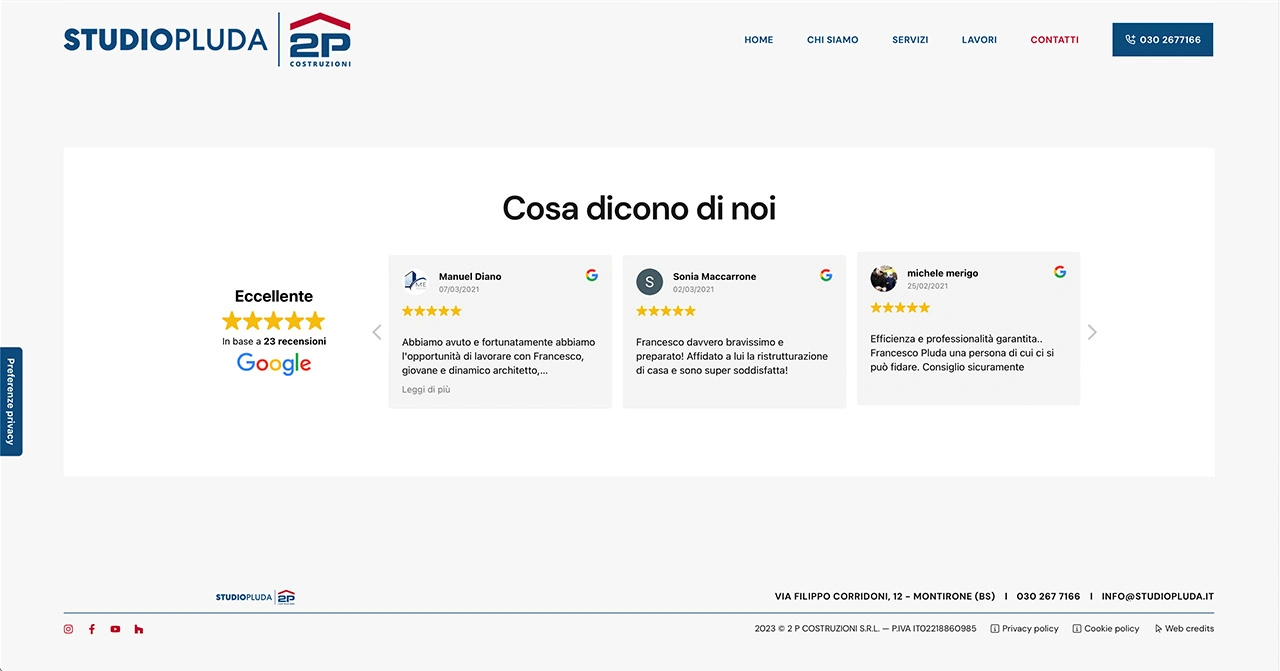Click the review date 02/03/2021

point(694,290)
